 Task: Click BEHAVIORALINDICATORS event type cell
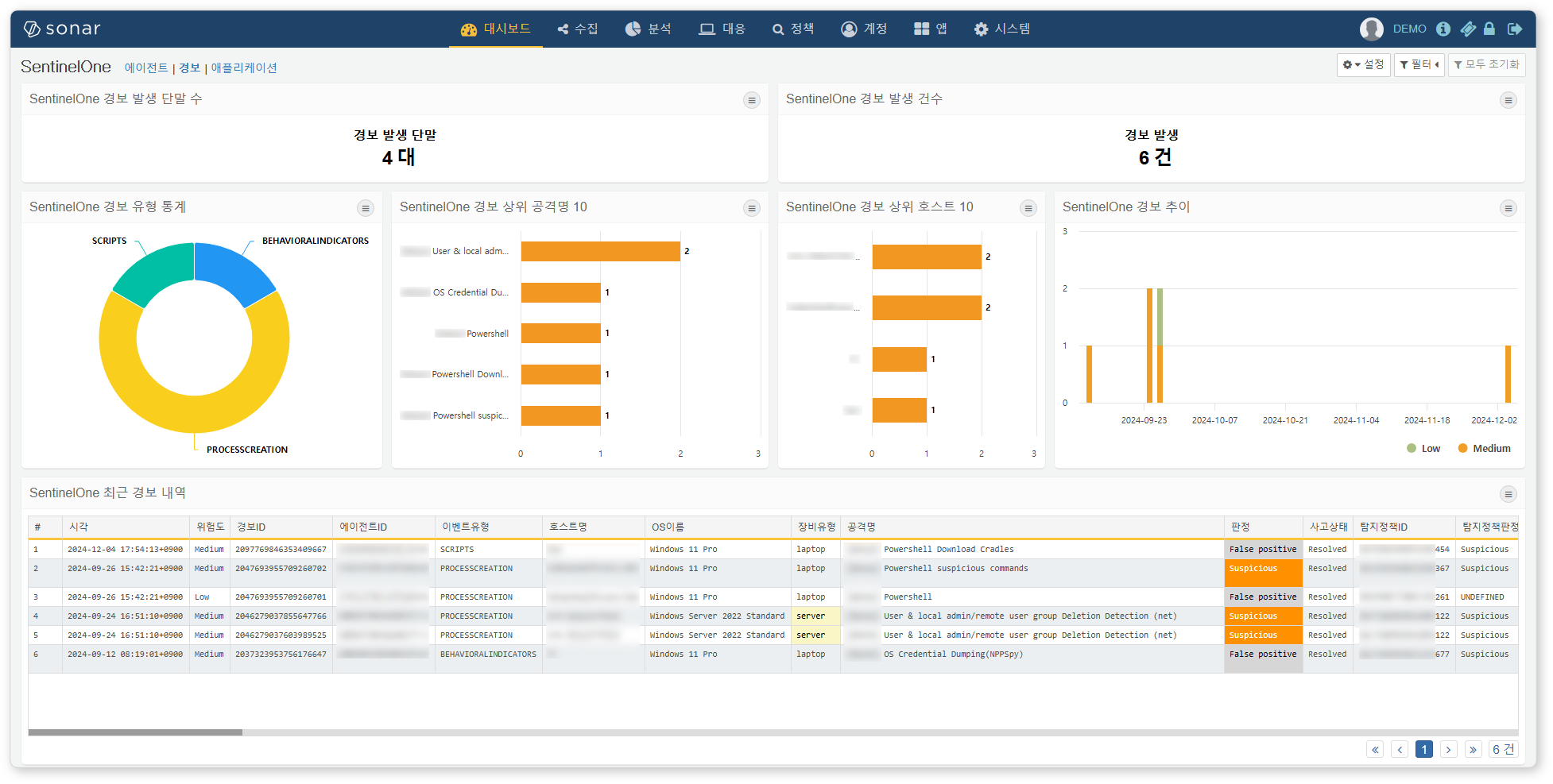488,655
